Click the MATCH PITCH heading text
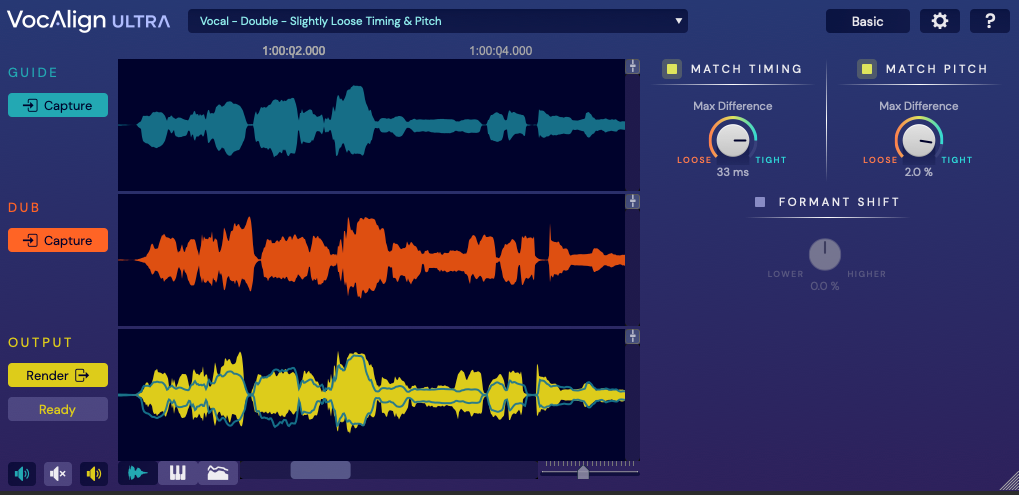Image resolution: width=1019 pixels, height=495 pixels. (x=936, y=69)
